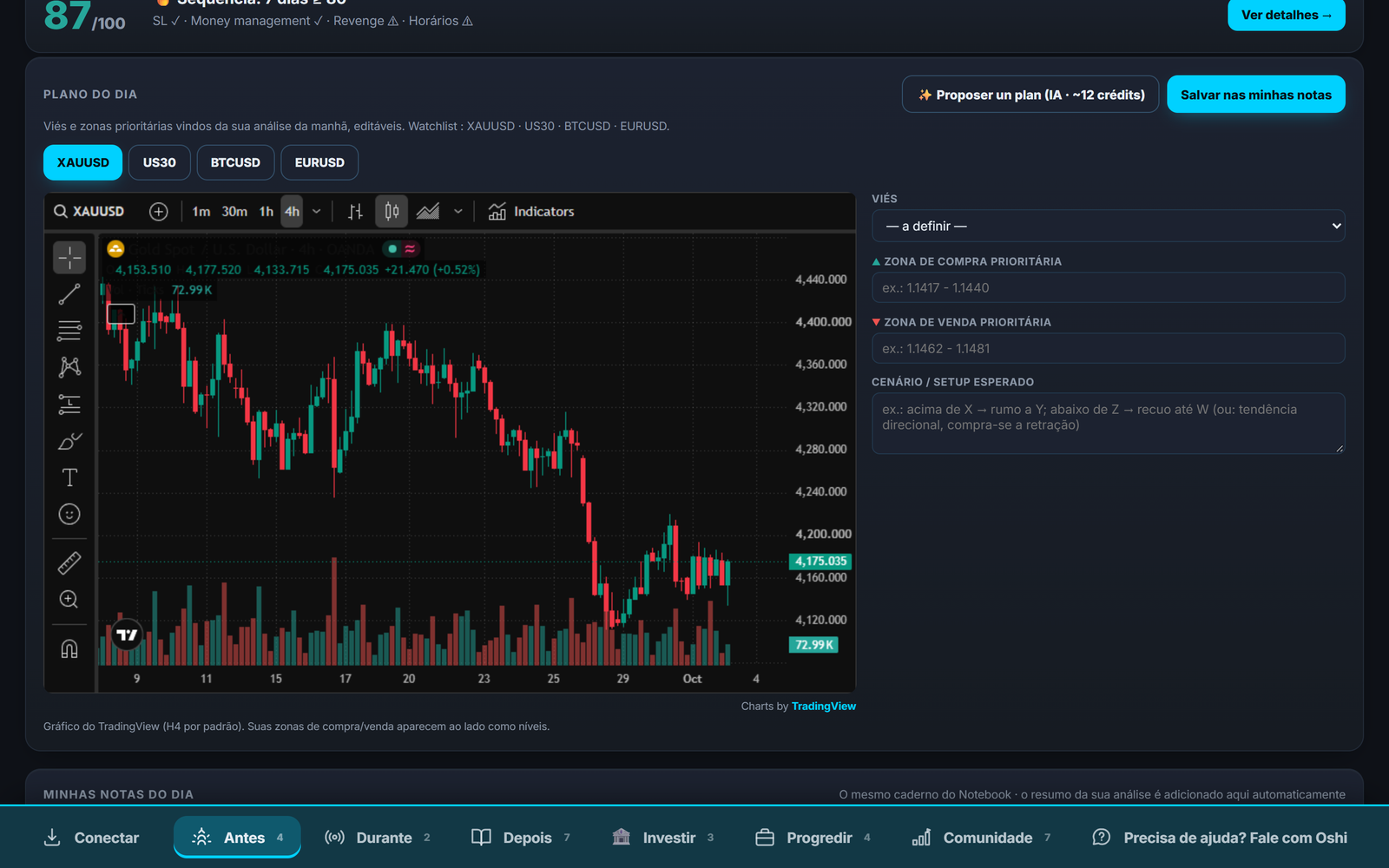Open Depois in bottom navigation

coord(520,838)
